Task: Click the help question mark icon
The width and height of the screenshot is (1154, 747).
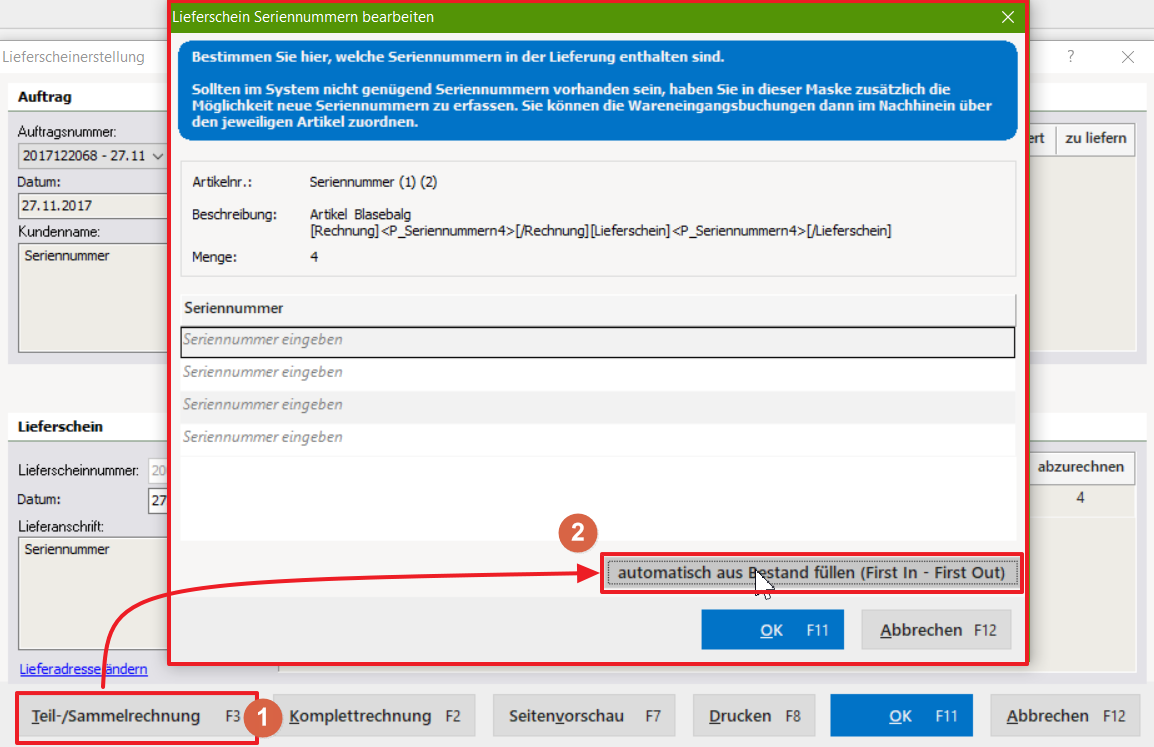Action: 1071,57
